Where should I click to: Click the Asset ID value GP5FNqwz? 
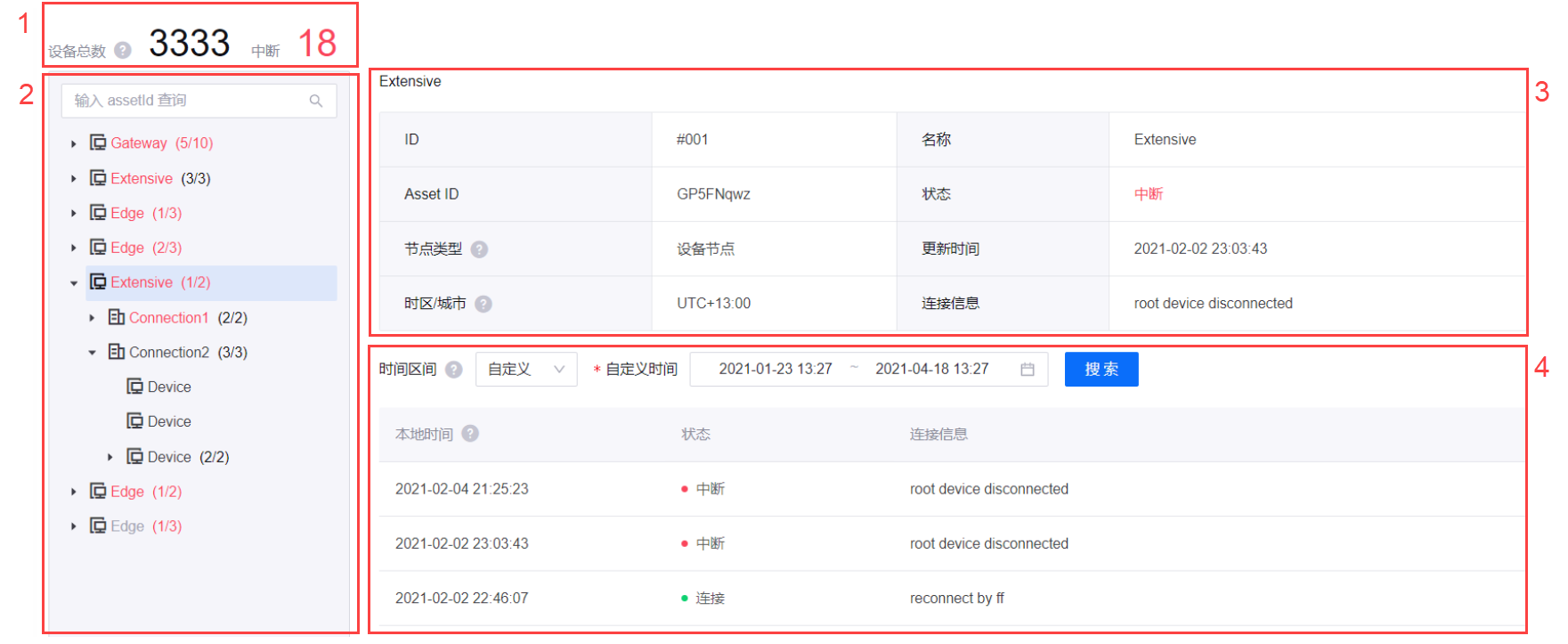point(713,194)
